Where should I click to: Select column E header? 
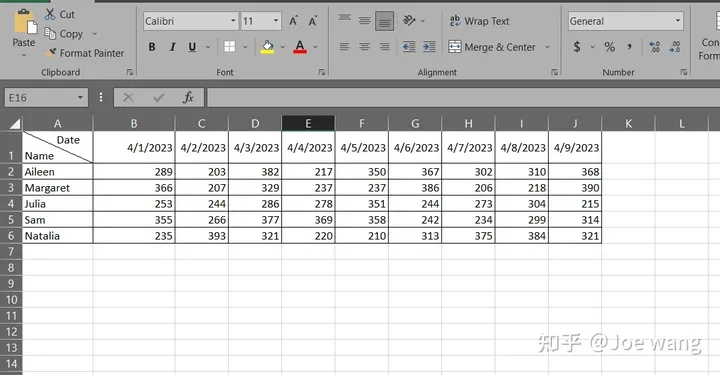[308, 123]
